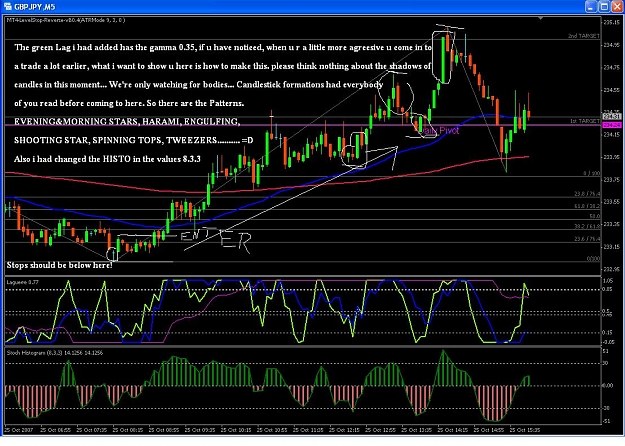625x446 pixels.
Task: Click the 235.15 price axis value
Action: click(611, 22)
